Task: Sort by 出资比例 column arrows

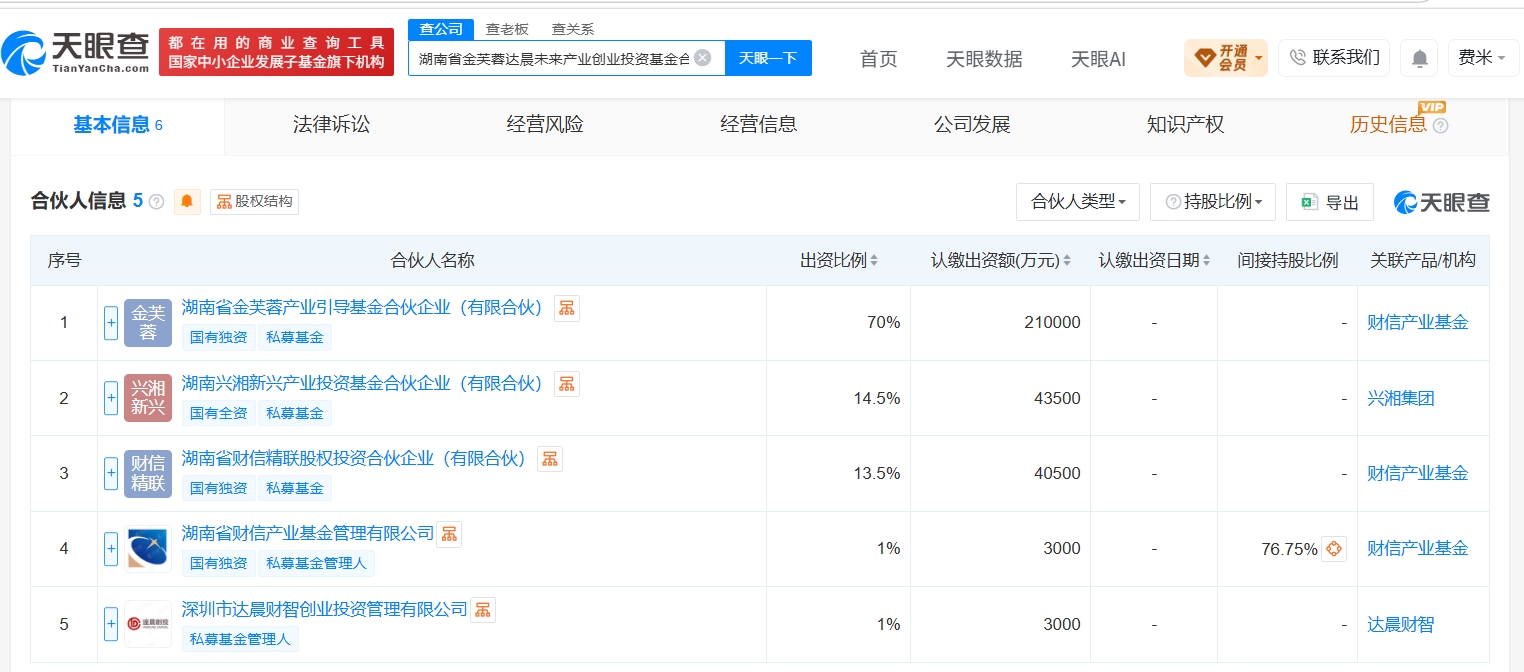Action: [874, 261]
